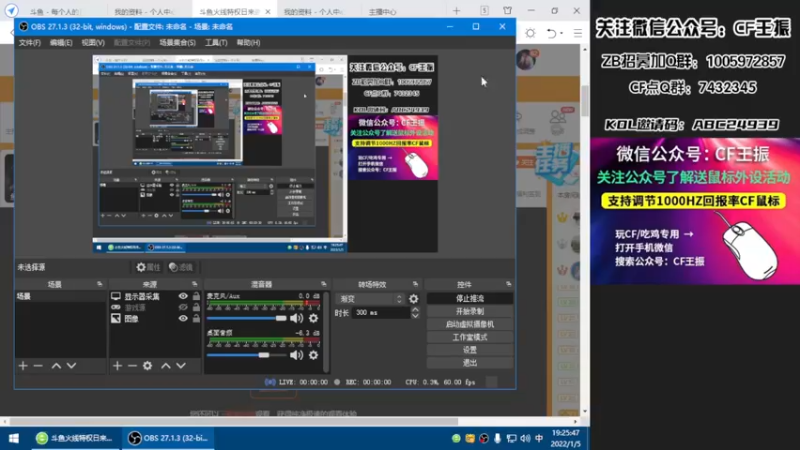Screen dimensions: 800x450
Task: Adjust the 麦克风/Aux volume slider
Action: tap(247, 318)
